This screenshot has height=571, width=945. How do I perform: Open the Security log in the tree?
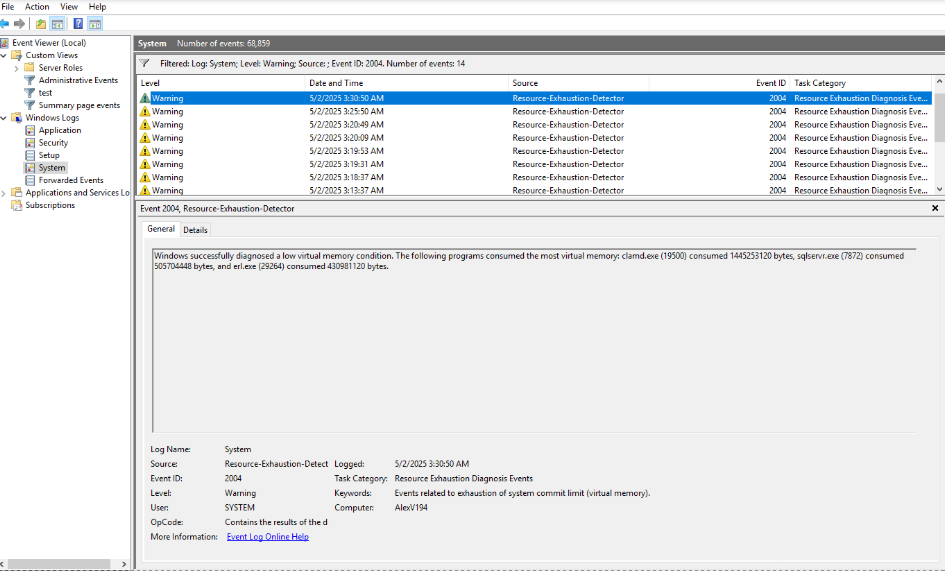[53, 143]
